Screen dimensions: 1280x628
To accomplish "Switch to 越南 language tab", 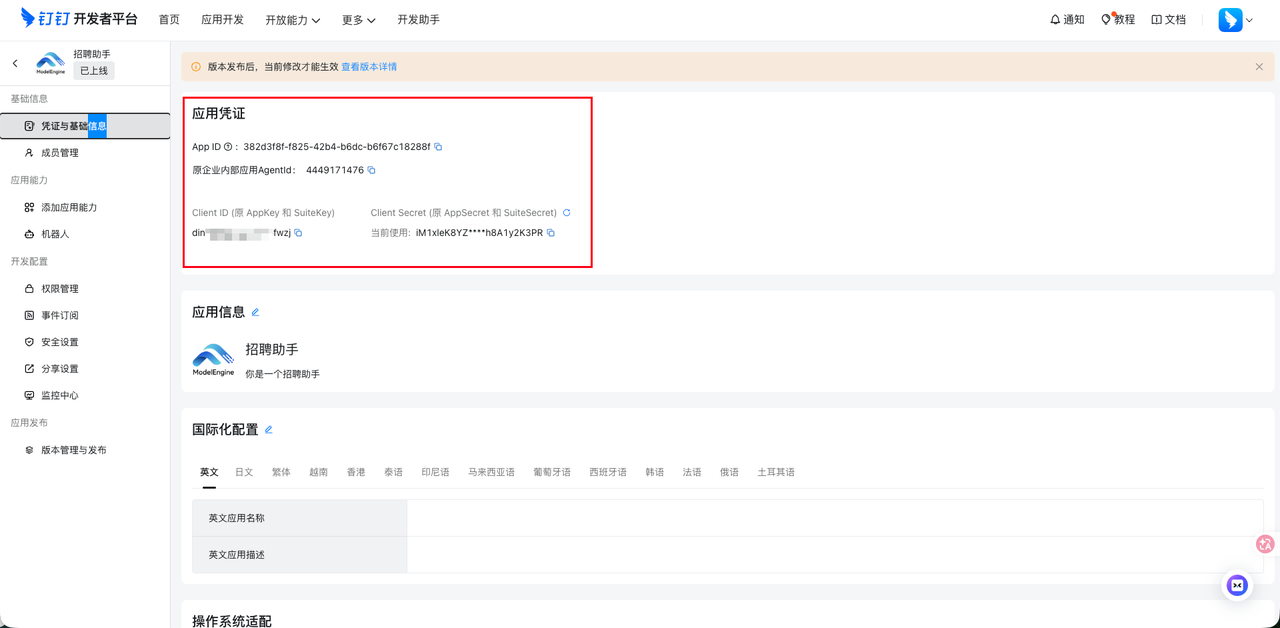I will (x=318, y=472).
